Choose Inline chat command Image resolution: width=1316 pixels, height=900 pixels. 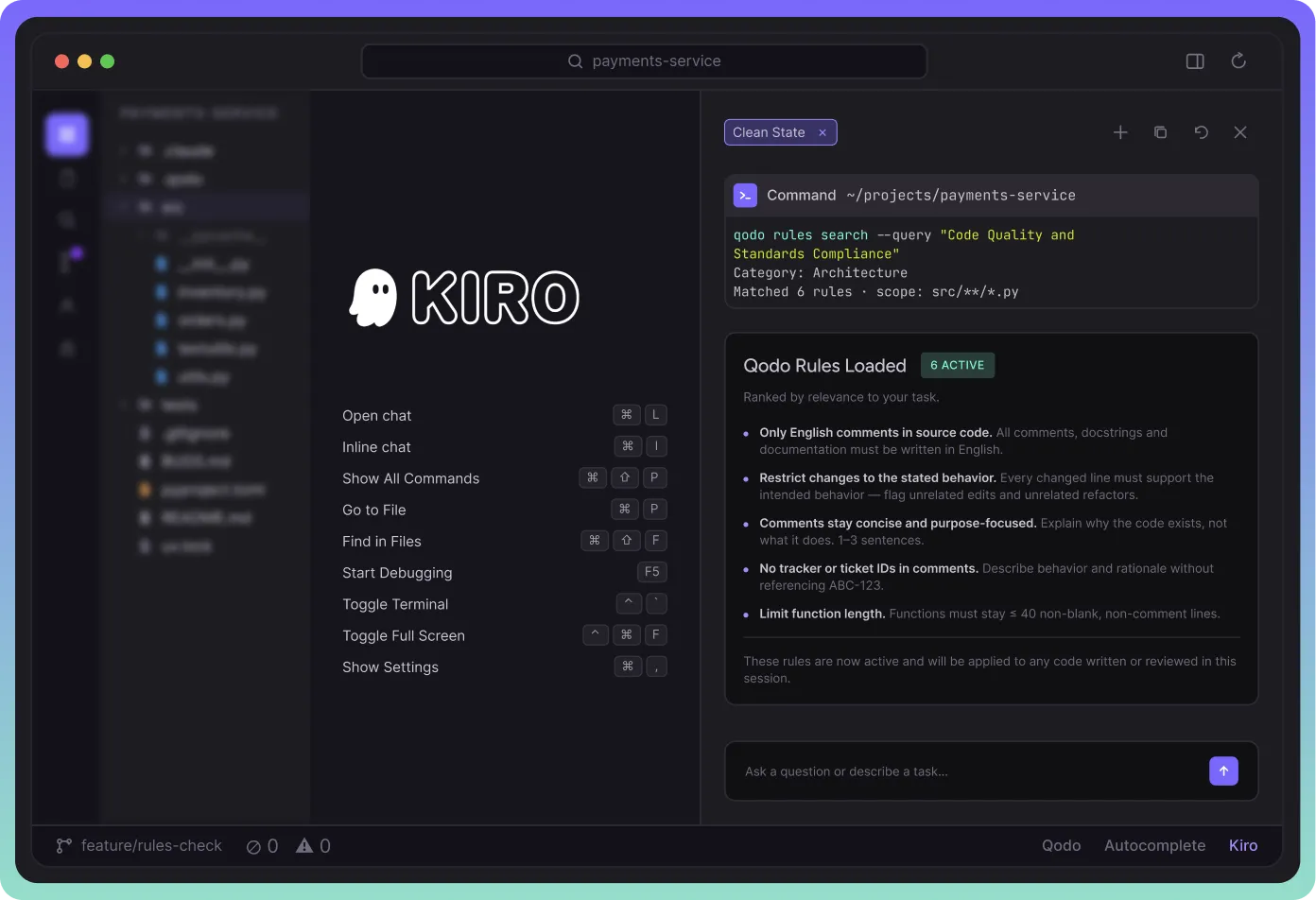point(376,447)
